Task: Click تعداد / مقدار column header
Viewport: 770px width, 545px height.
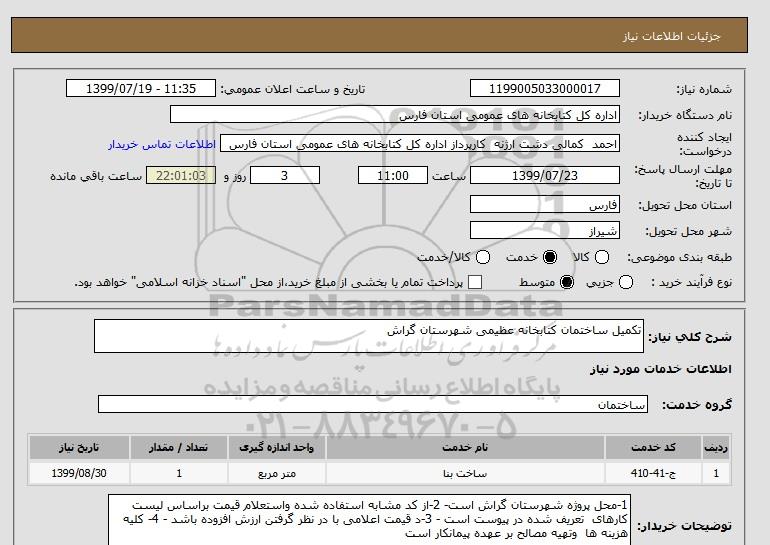Action: [179, 447]
